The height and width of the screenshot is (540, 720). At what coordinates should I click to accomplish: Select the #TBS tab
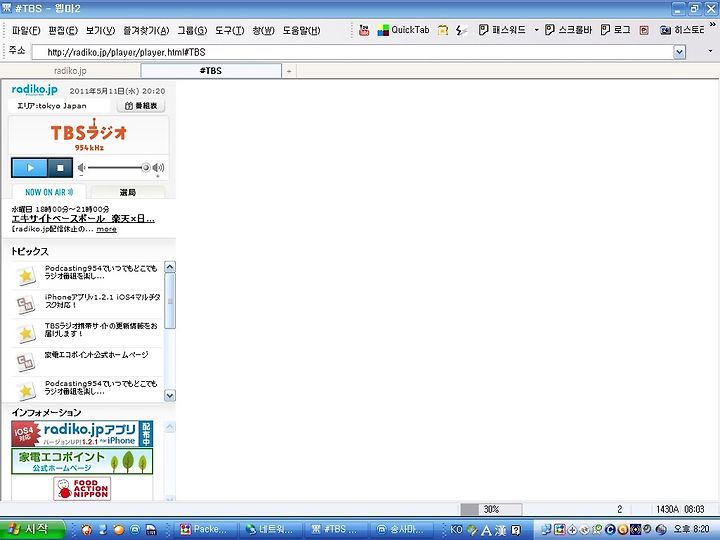point(211,71)
